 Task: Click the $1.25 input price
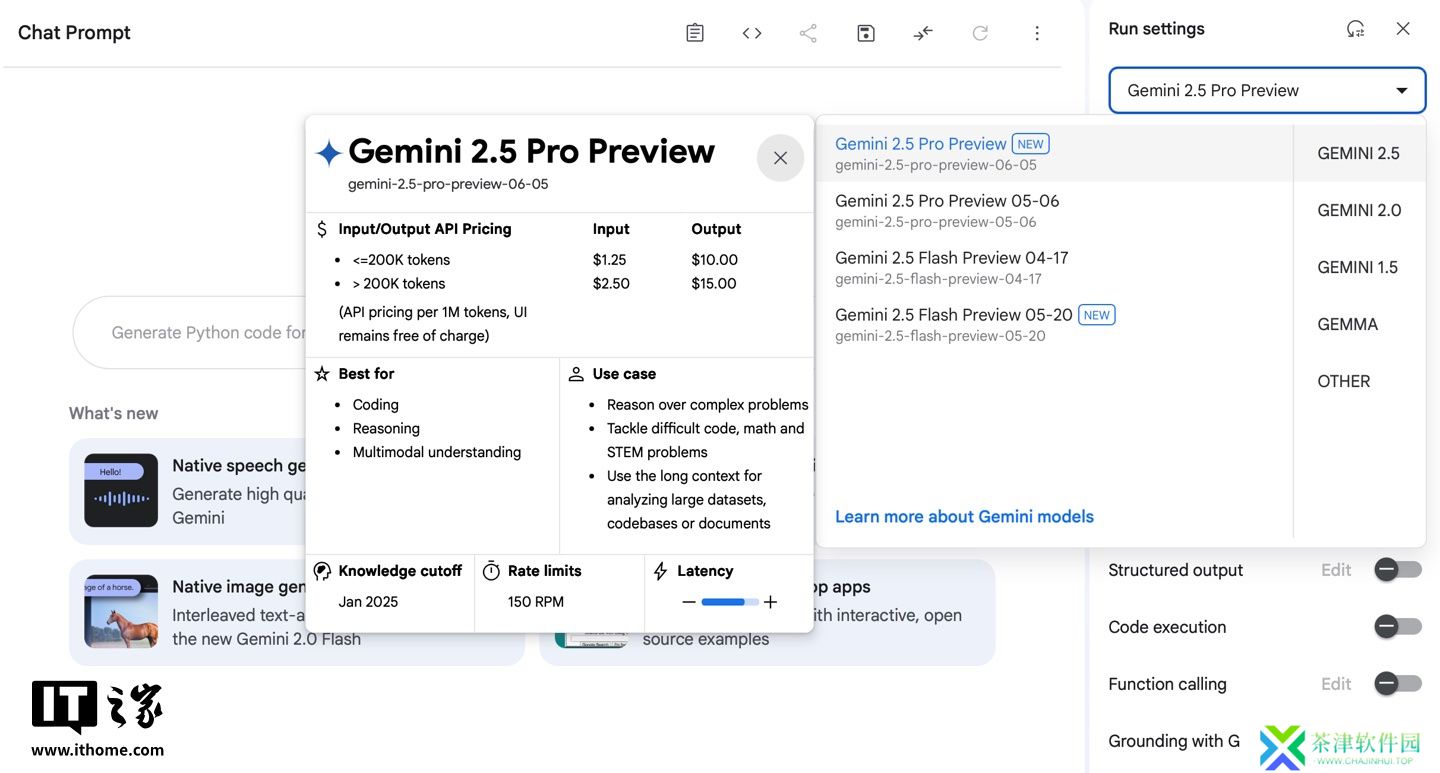(x=610, y=260)
